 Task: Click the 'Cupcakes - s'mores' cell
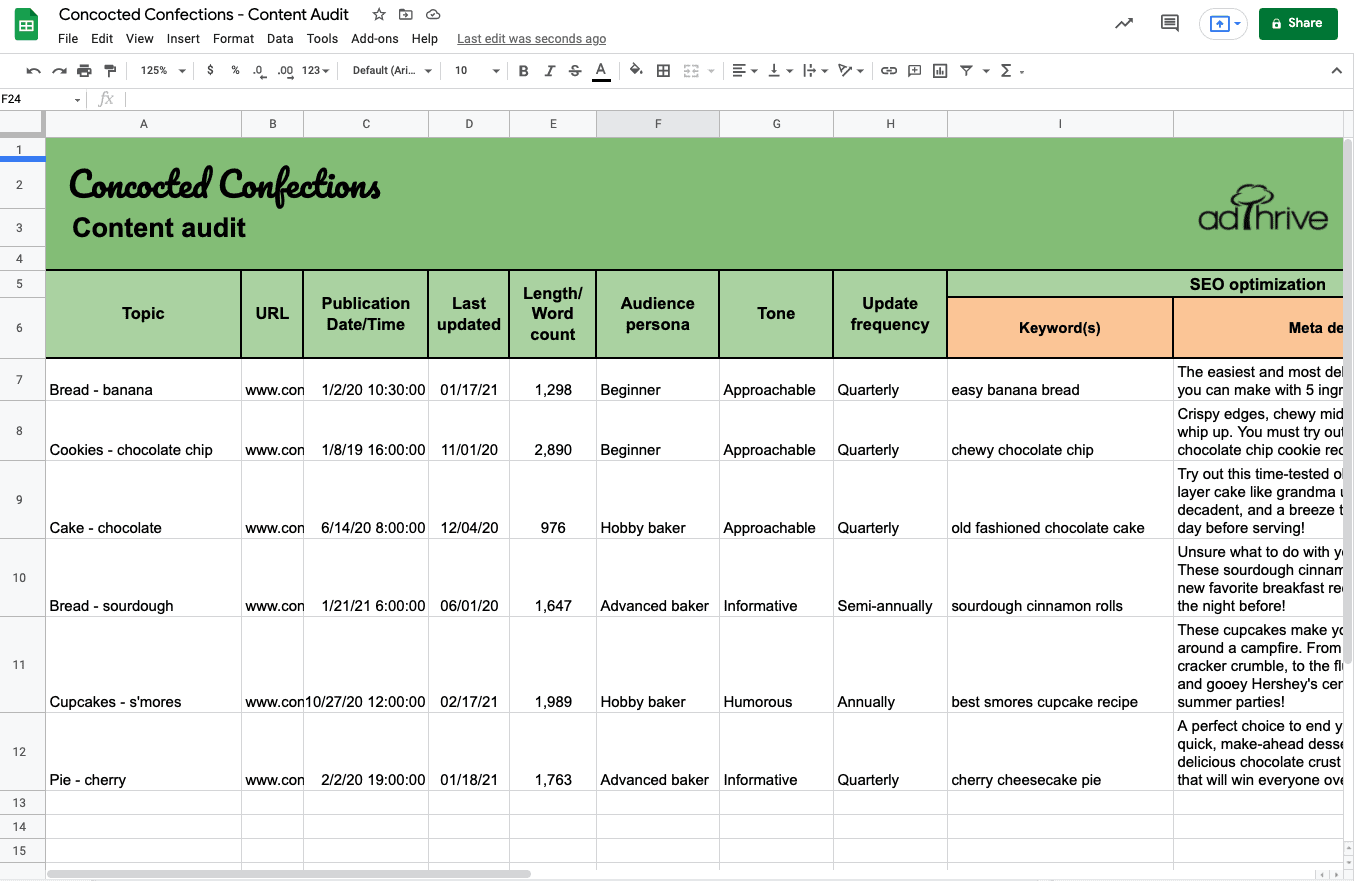click(x=143, y=665)
